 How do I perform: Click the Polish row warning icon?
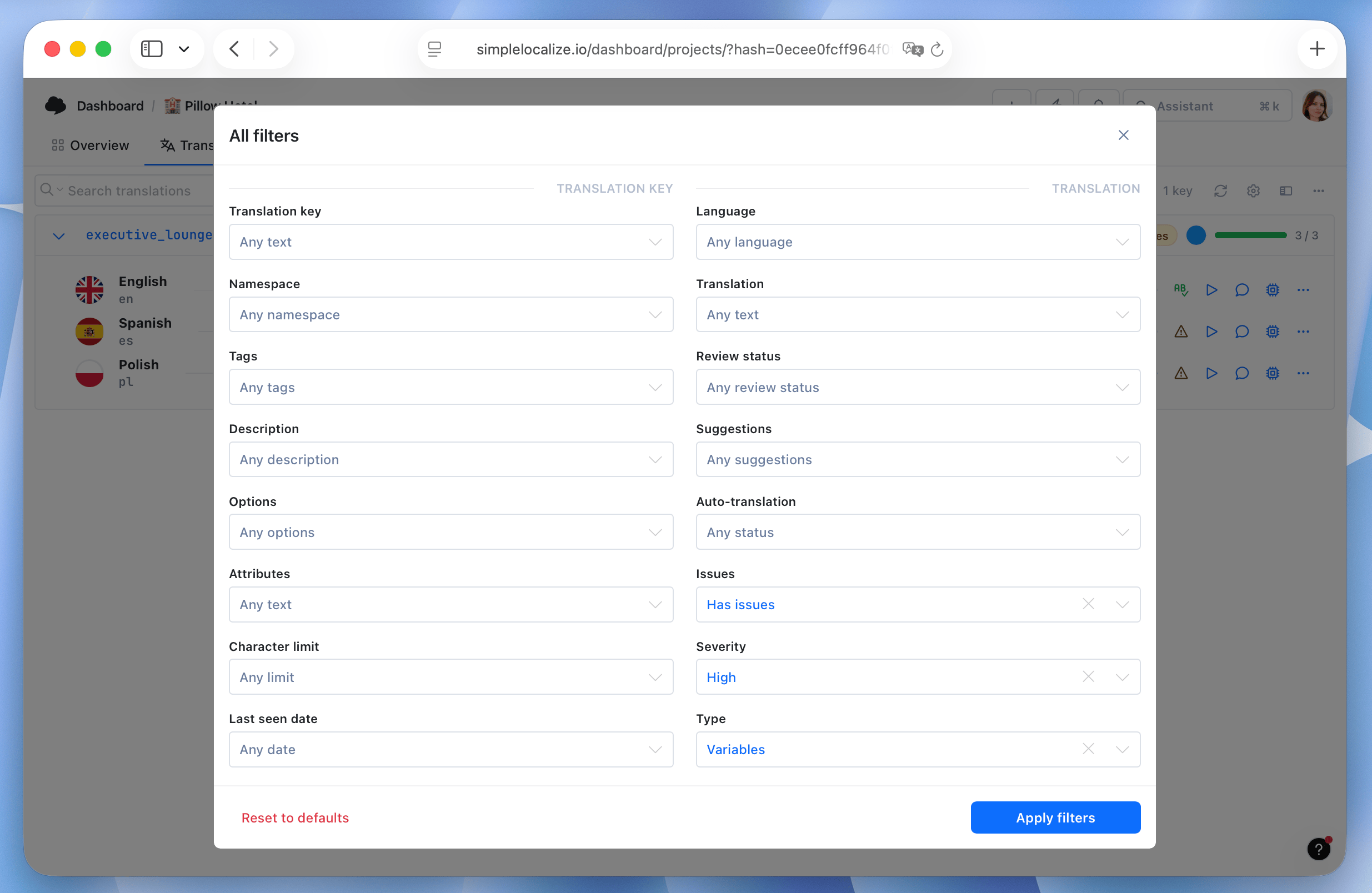[x=1180, y=373]
